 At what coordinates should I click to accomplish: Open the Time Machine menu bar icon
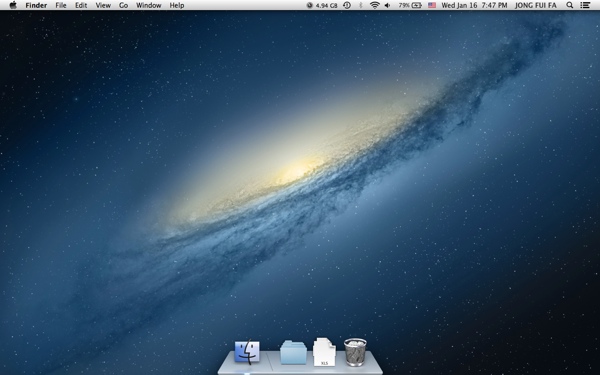click(347, 5)
